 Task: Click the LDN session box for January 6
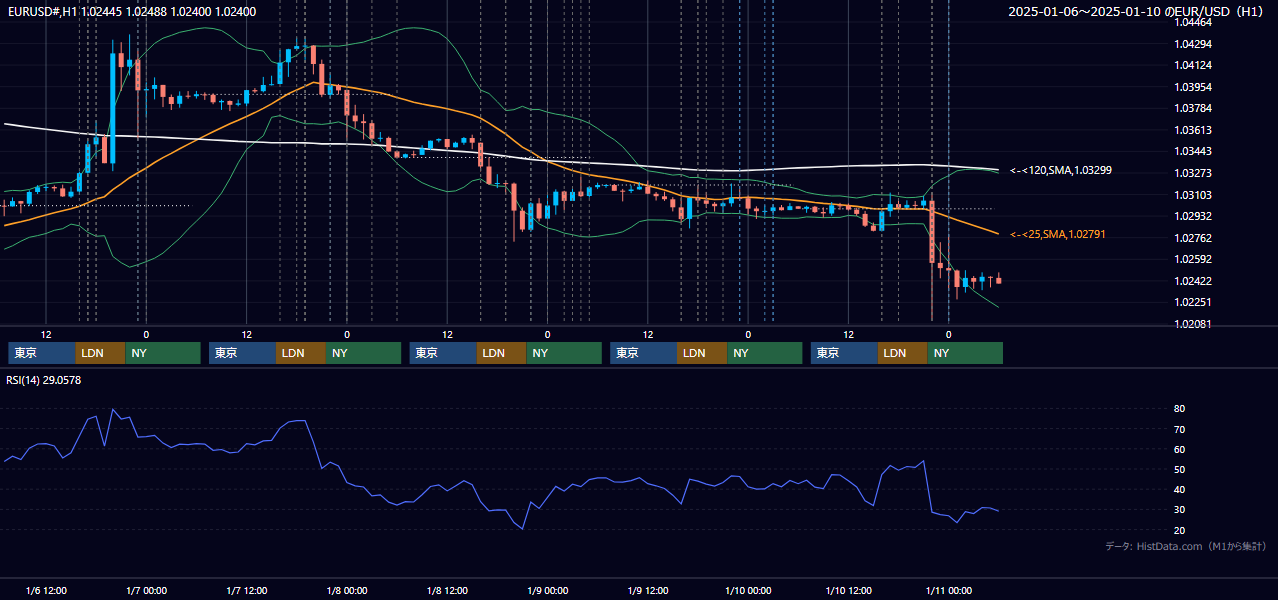100,353
